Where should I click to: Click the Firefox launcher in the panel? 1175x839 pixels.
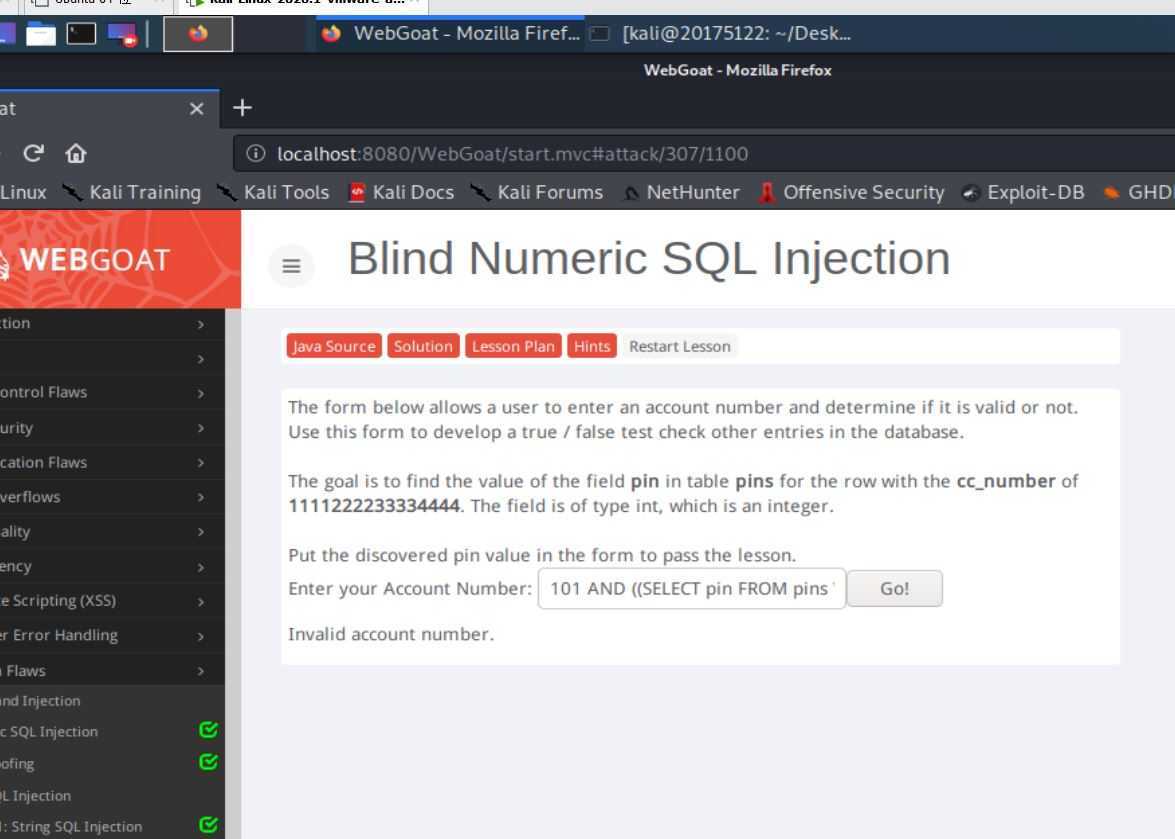[198, 34]
